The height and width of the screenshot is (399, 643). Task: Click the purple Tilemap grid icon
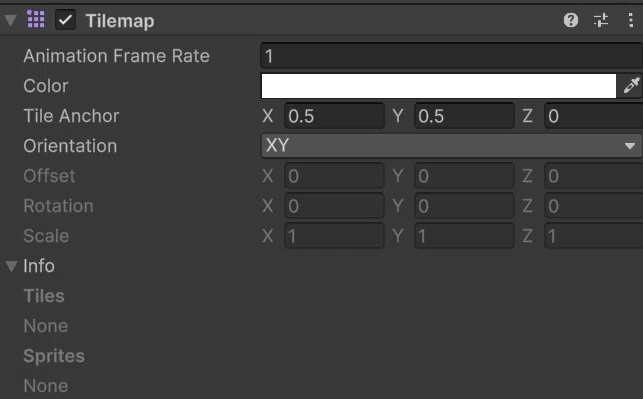pyautogui.click(x=36, y=19)
